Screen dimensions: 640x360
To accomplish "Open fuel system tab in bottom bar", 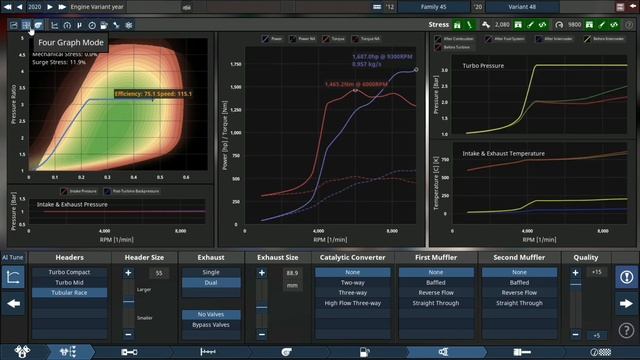I will [364, 352].
